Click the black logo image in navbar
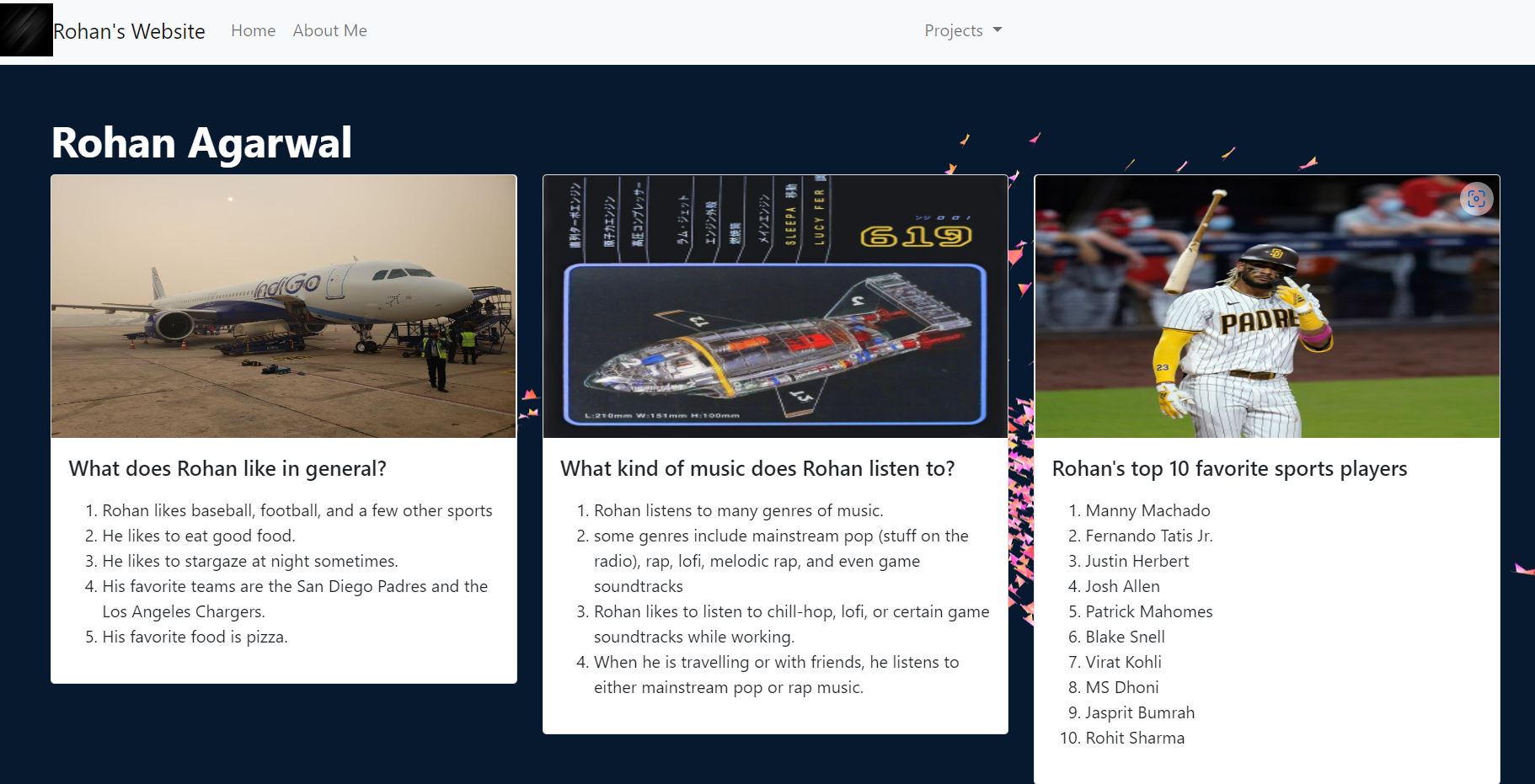Image resolution: width=1535 pixels, height=784 pixels. [x=26, y=30]
